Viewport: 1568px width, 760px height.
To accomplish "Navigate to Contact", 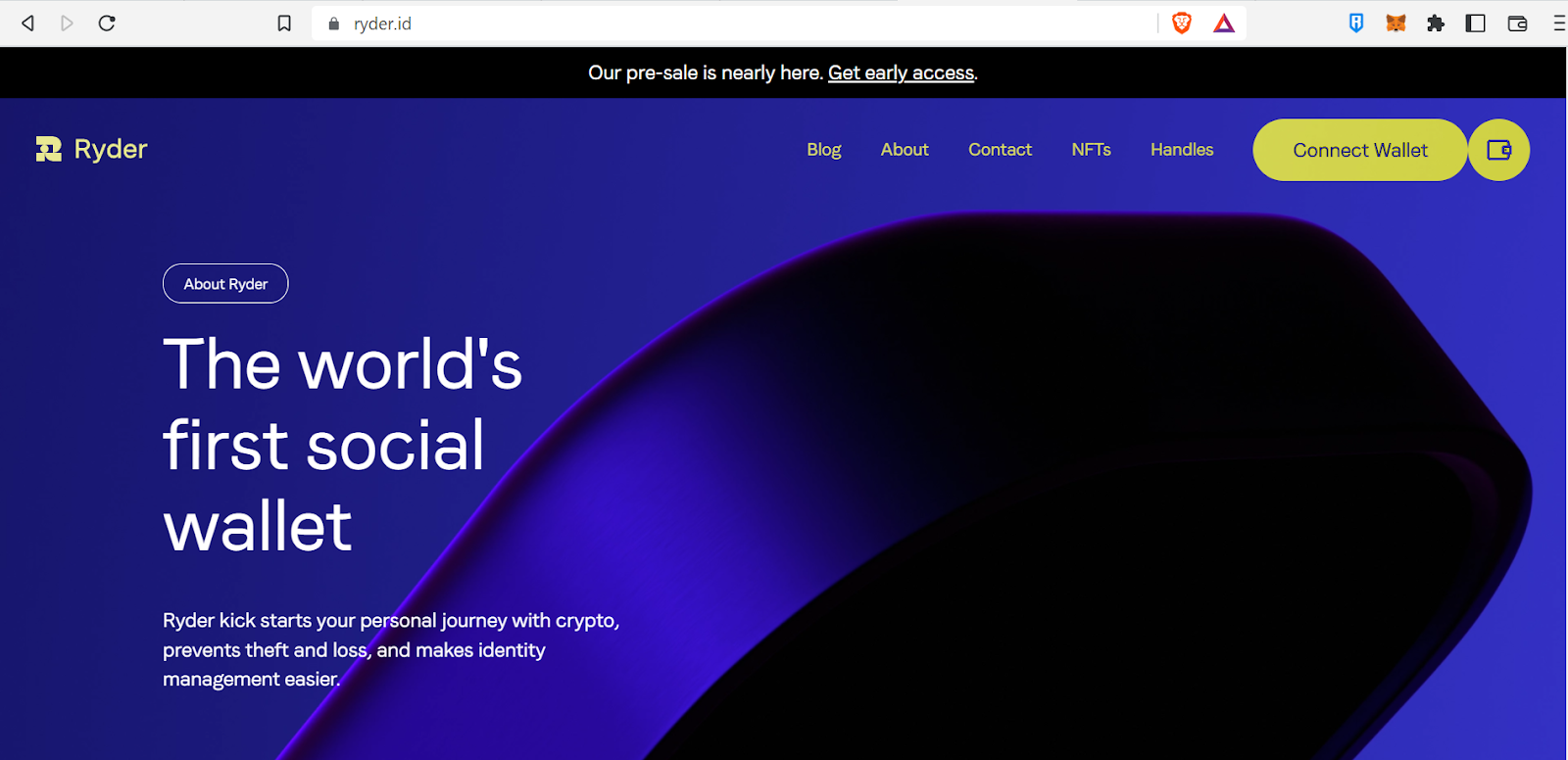I will [x=1001, y=150].
